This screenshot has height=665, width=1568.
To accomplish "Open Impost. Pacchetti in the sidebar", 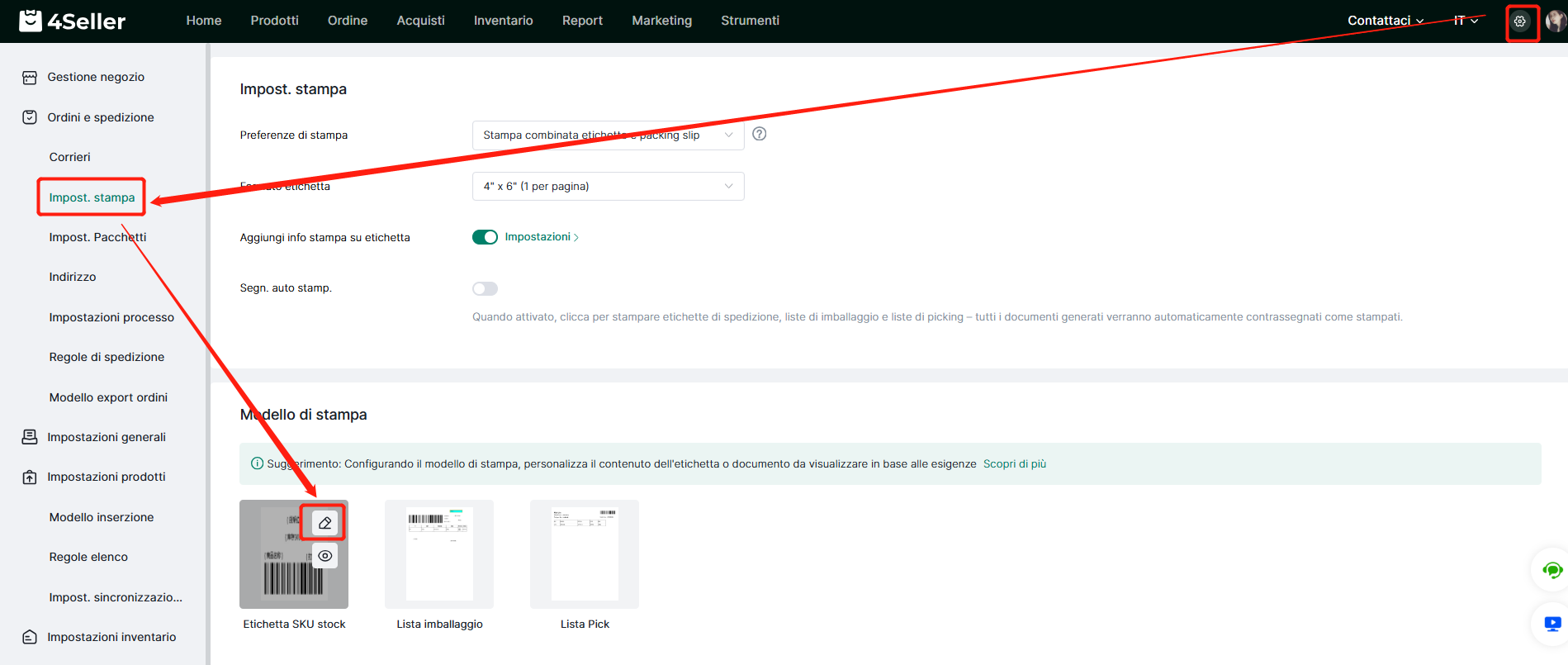I will tap(97, 237).
